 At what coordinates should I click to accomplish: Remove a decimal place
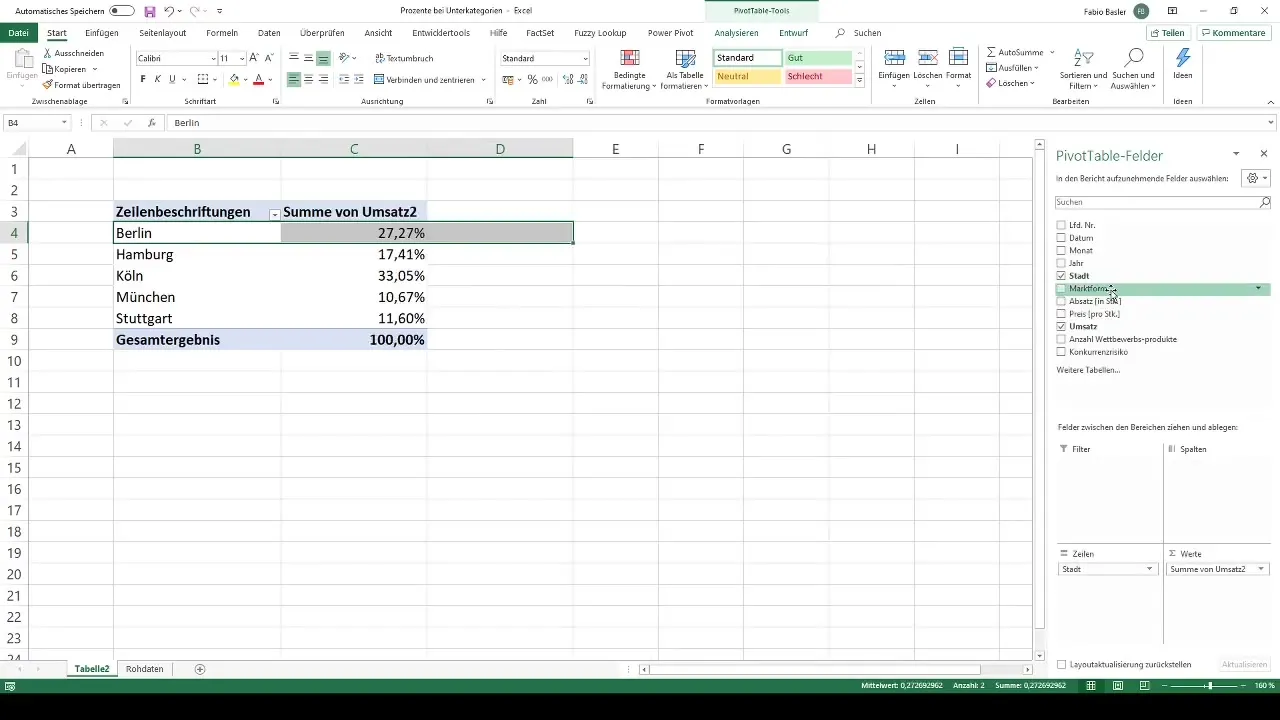(582, 79)
